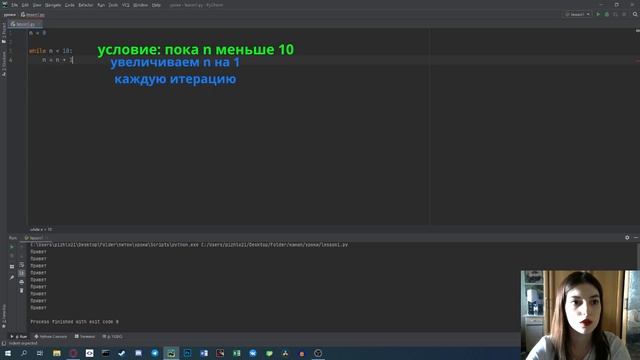Click the Rerun icon in Run panel
This screenshot has width=640, height=360.
point(12,247)
